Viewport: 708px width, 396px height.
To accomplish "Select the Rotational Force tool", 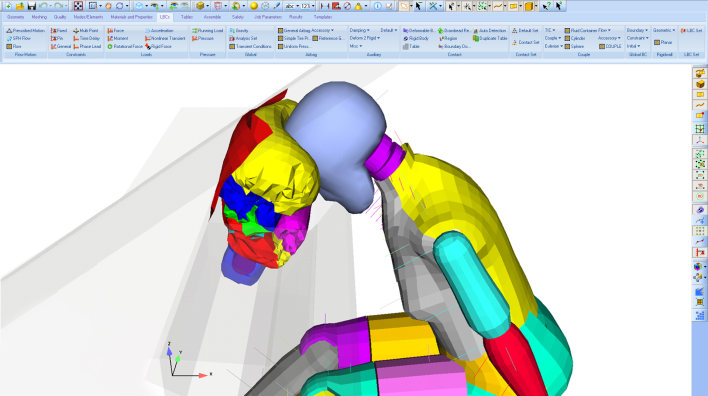I will 125,47.
